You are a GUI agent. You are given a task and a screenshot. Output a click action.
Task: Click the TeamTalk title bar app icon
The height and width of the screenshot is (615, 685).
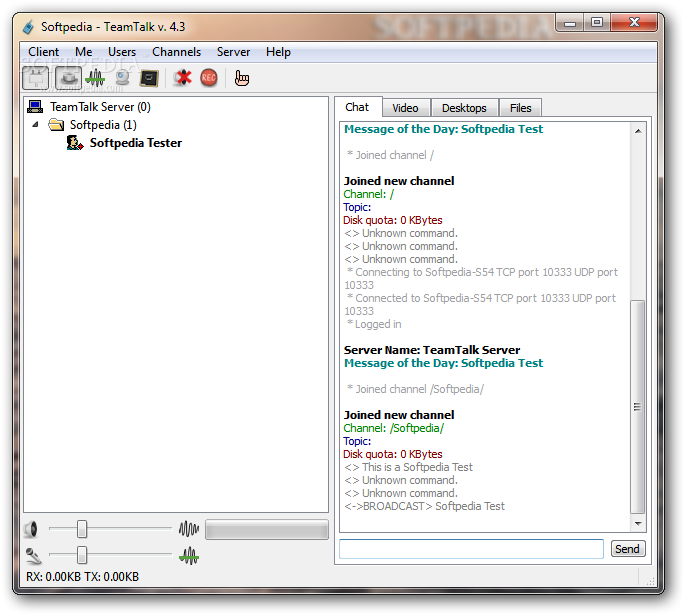28,27
